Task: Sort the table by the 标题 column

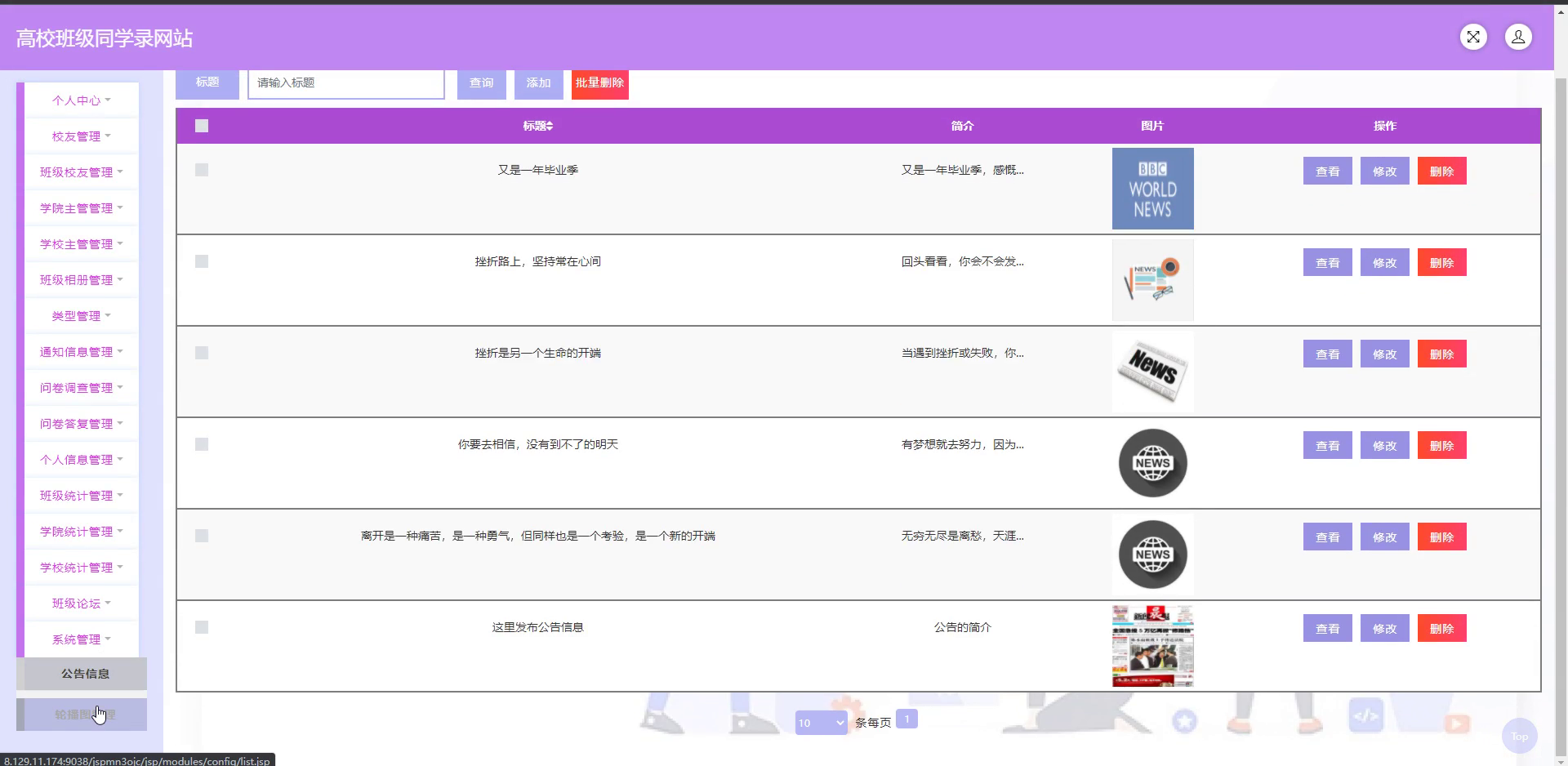Action: tap(538, 126)
